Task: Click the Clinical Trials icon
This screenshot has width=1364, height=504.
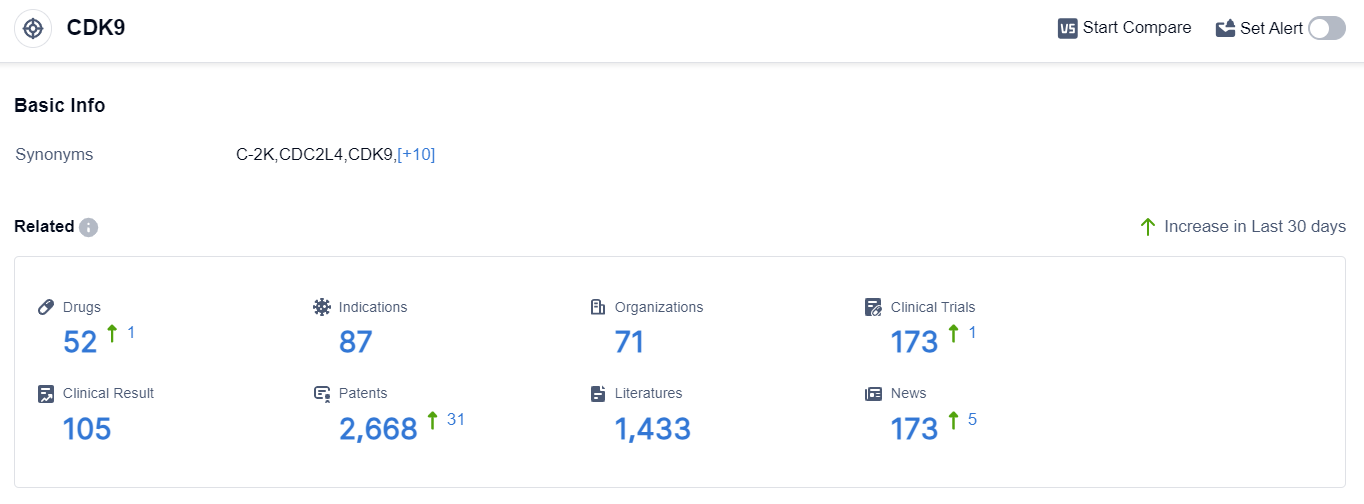Action: pos(874,307)
